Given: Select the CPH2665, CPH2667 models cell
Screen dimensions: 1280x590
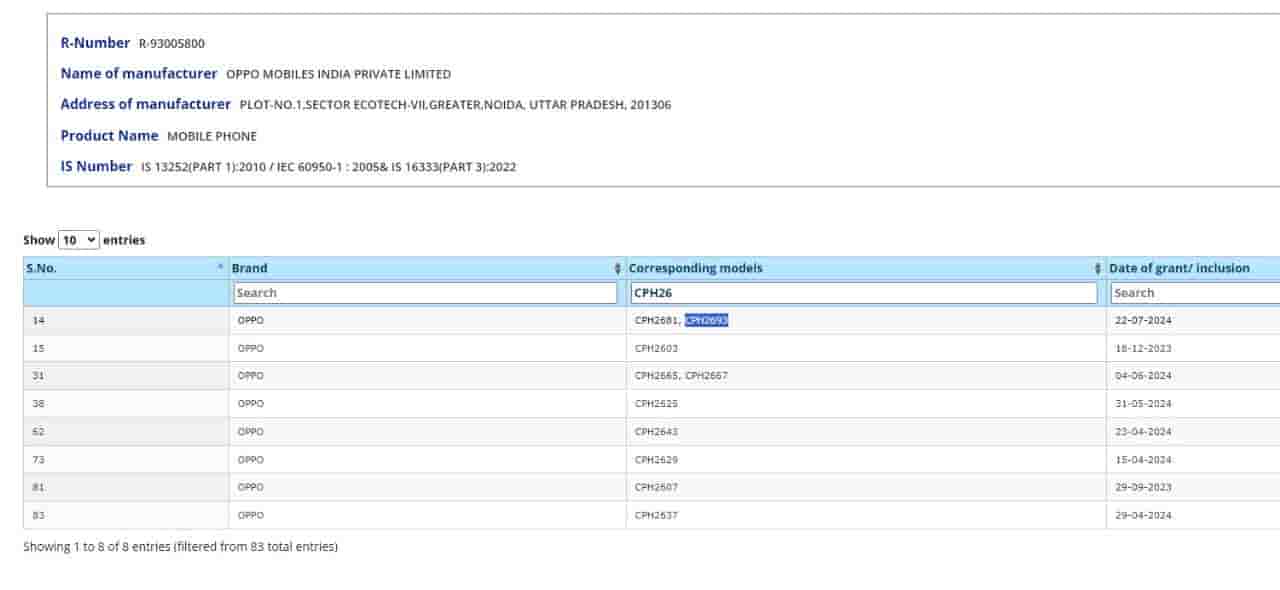Looking at the screenshot, I should click(x=681, y=376).
